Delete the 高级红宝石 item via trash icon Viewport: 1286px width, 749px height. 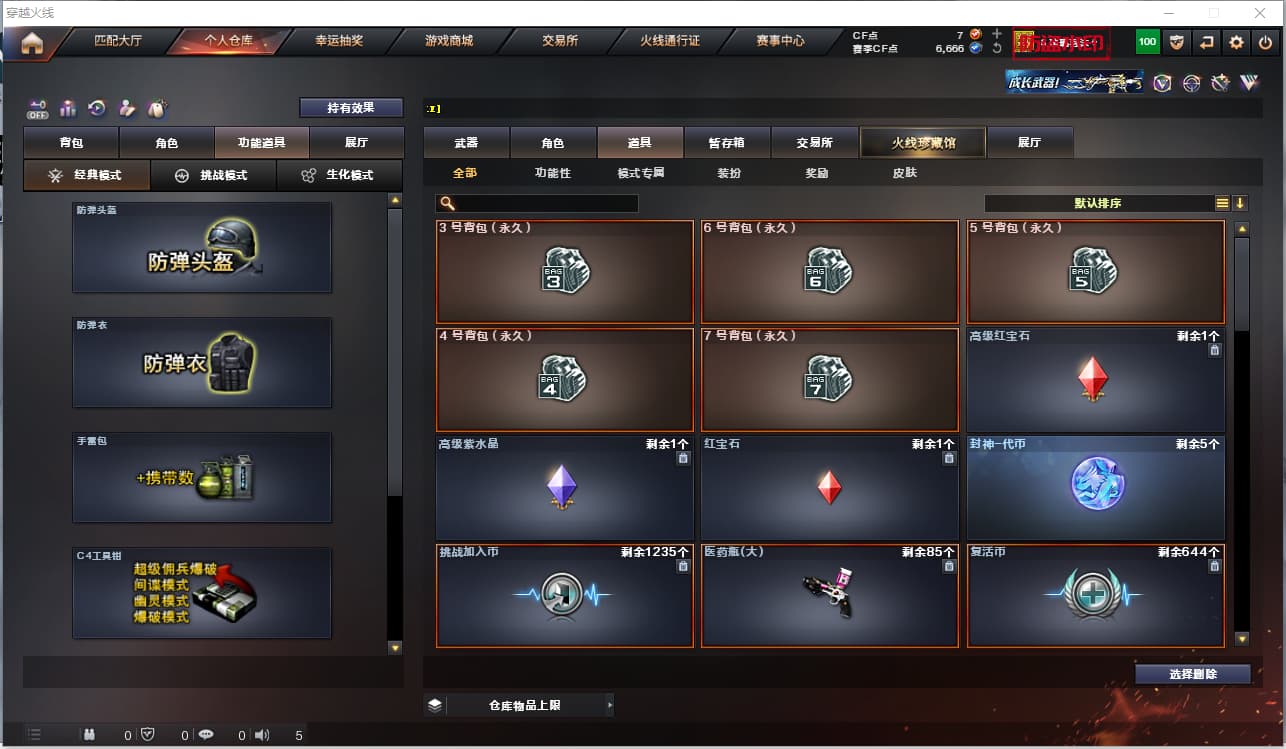[x=1214, y=350]
